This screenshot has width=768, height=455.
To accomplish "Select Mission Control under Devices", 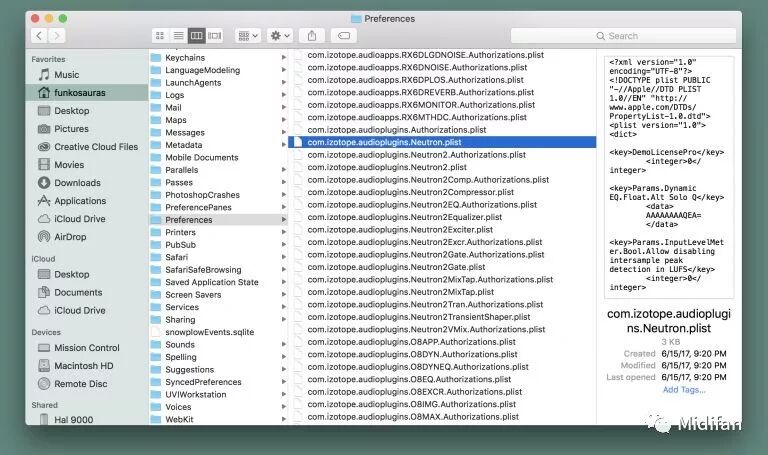I will pyautogui.click(x=87, y=348).
